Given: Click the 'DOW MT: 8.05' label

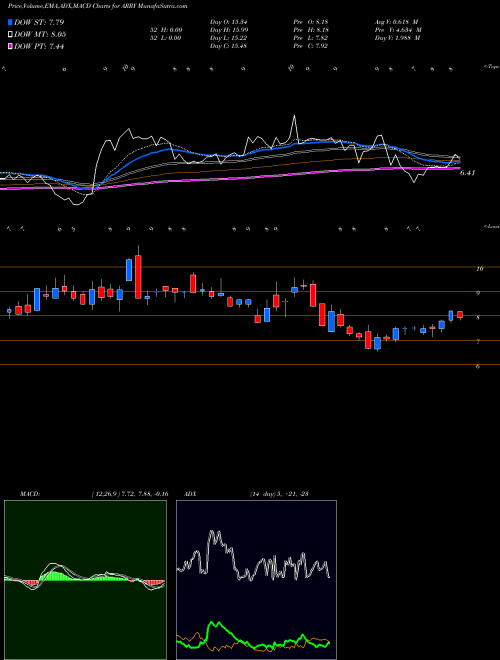Looking at the screenshot, I should (x=40, y=35).
